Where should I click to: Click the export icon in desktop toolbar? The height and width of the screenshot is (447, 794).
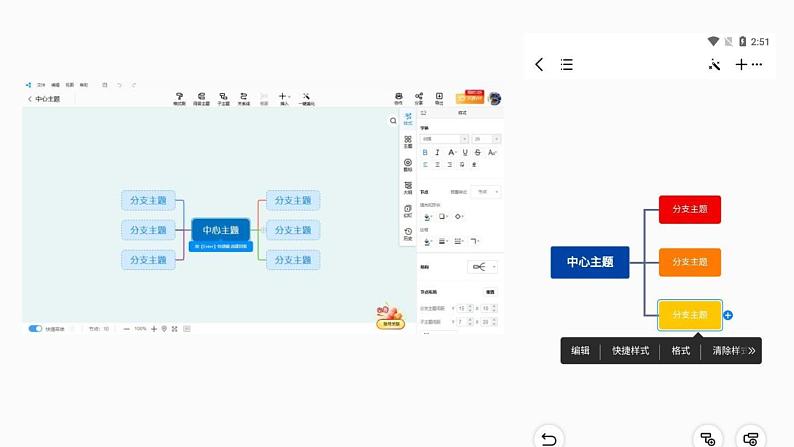click(439, 98)
